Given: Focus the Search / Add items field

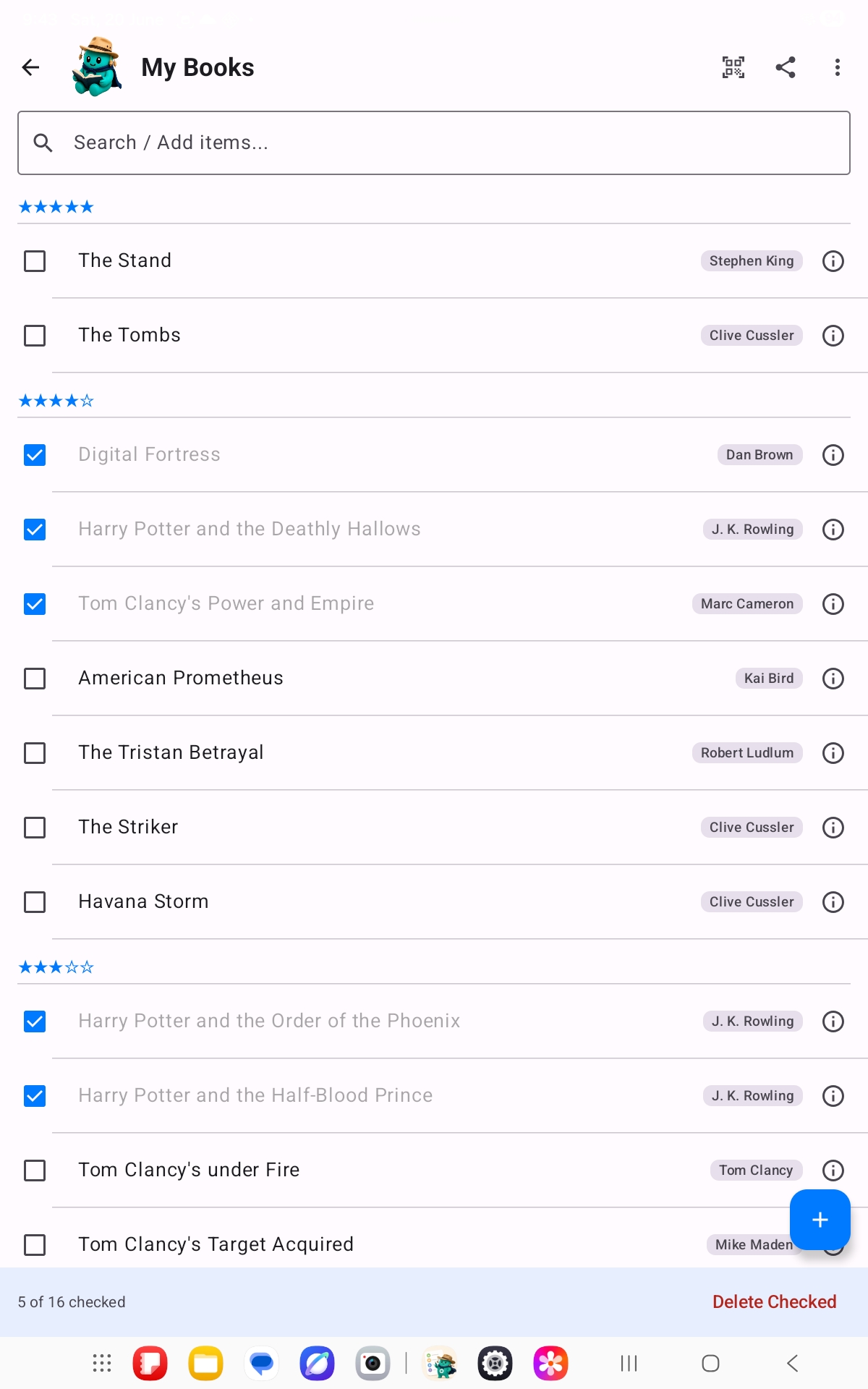Looking at the screenshot, I should (434, 143).
